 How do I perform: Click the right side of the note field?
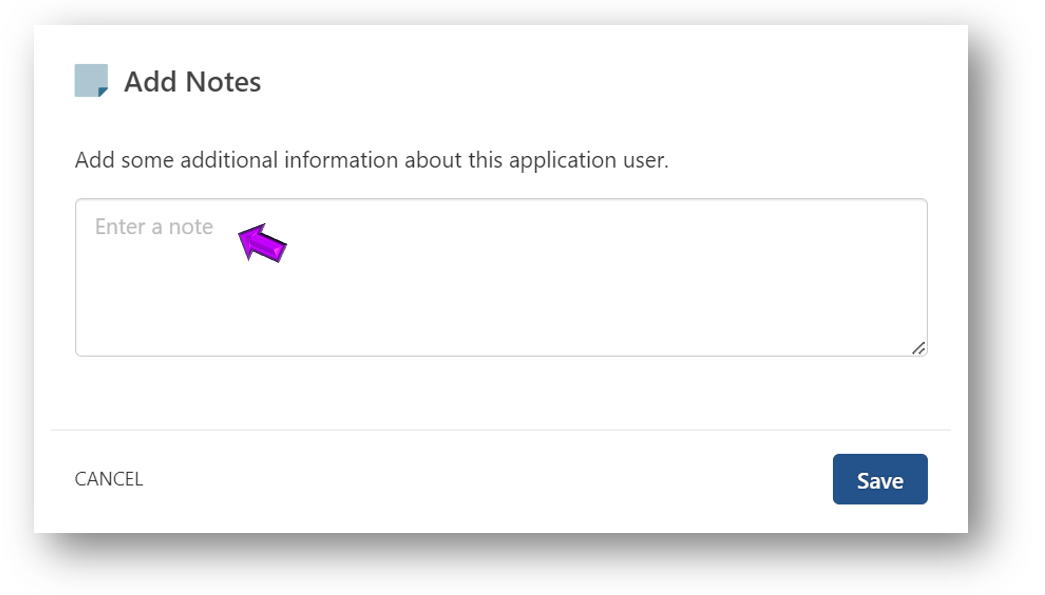click(x=833, y=277)
